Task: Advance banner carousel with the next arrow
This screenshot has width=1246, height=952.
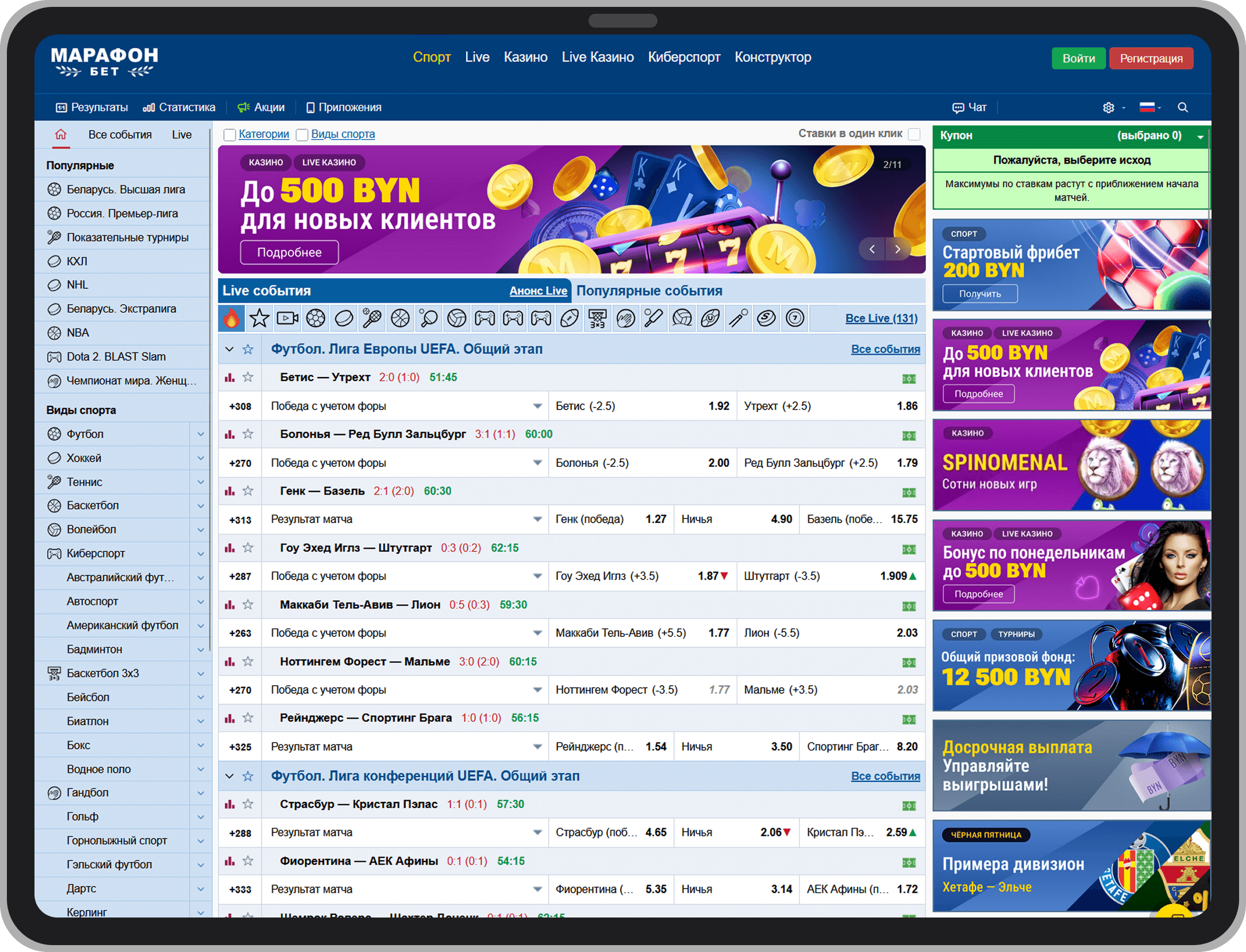Action: [x=898, y=249]
